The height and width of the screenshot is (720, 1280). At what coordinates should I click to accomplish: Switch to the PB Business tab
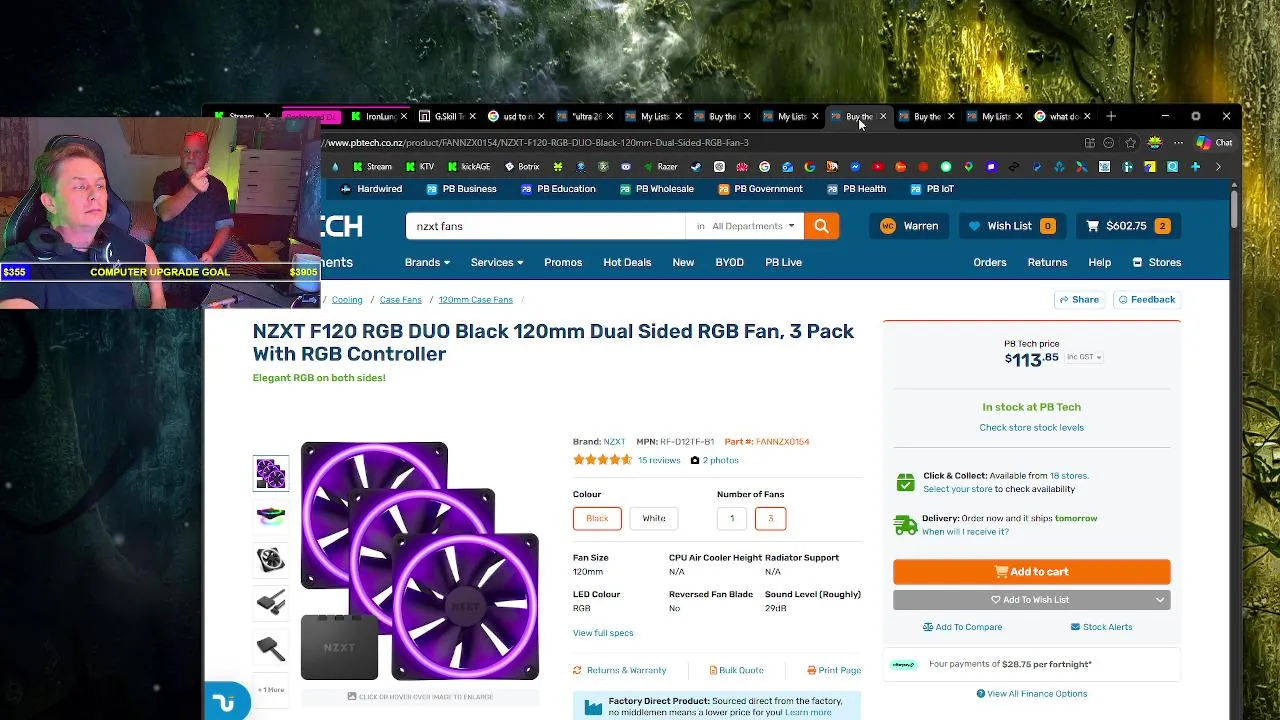pos(461,189)
